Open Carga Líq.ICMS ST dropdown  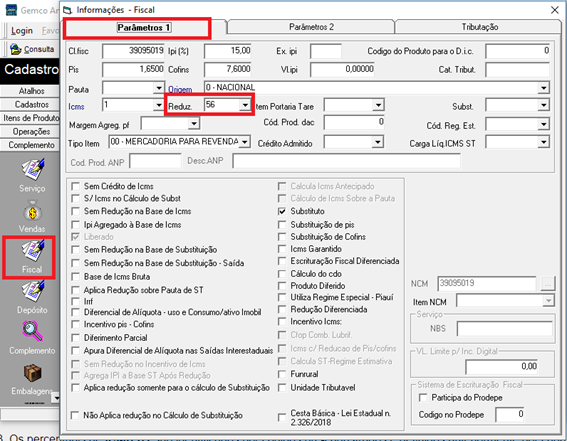pos(543,142)
